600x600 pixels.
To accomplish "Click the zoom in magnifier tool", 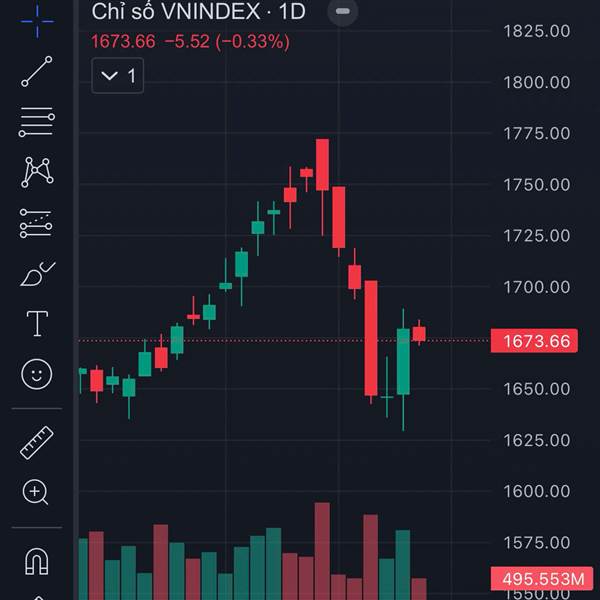I will click(x=37, y=491).
